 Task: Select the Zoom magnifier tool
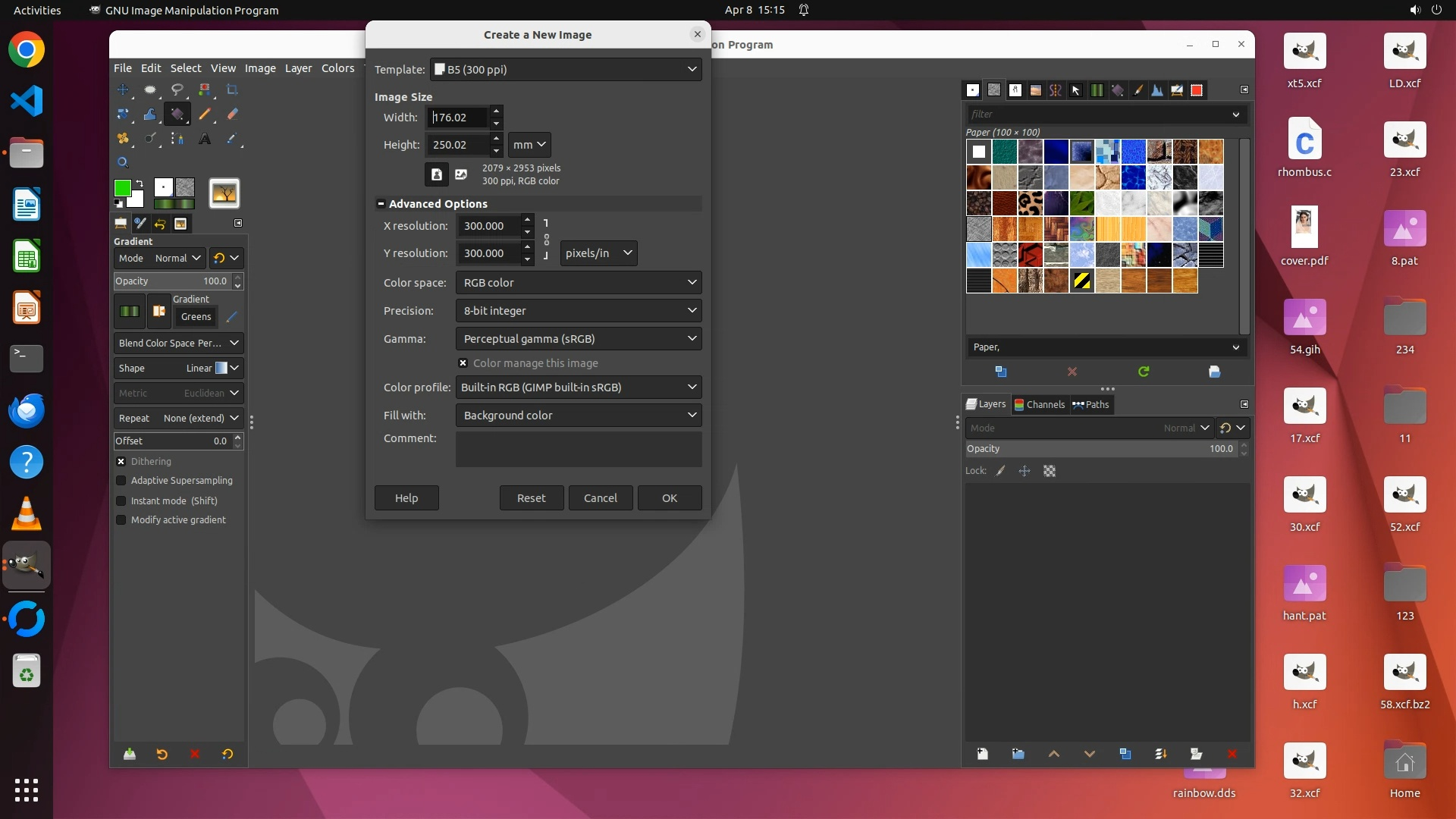pos(123,162)
